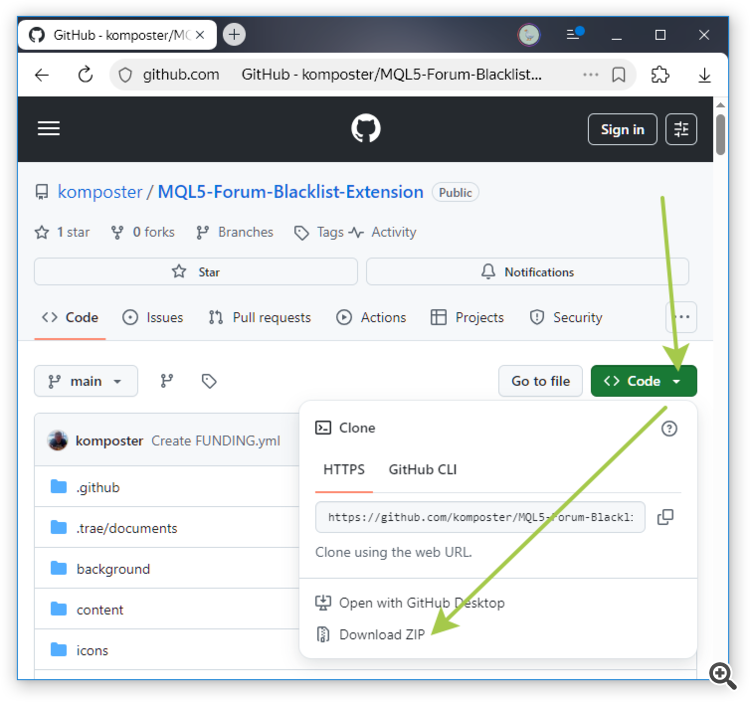Switch to the Issues tab
The height and width of the screenshot is (702, 750).
[x=153, y=318]
